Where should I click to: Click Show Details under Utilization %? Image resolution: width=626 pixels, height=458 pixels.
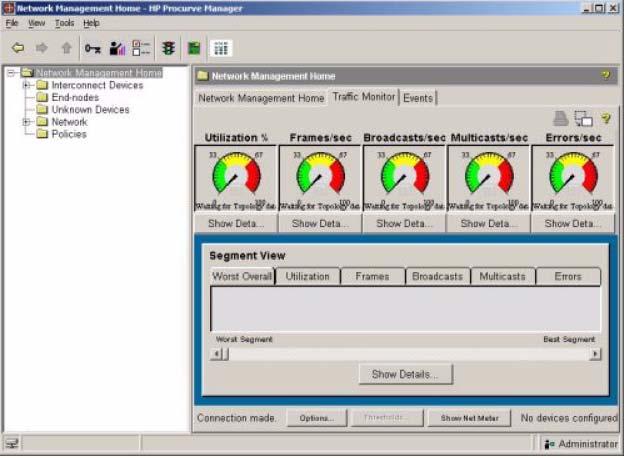(236, 224)
